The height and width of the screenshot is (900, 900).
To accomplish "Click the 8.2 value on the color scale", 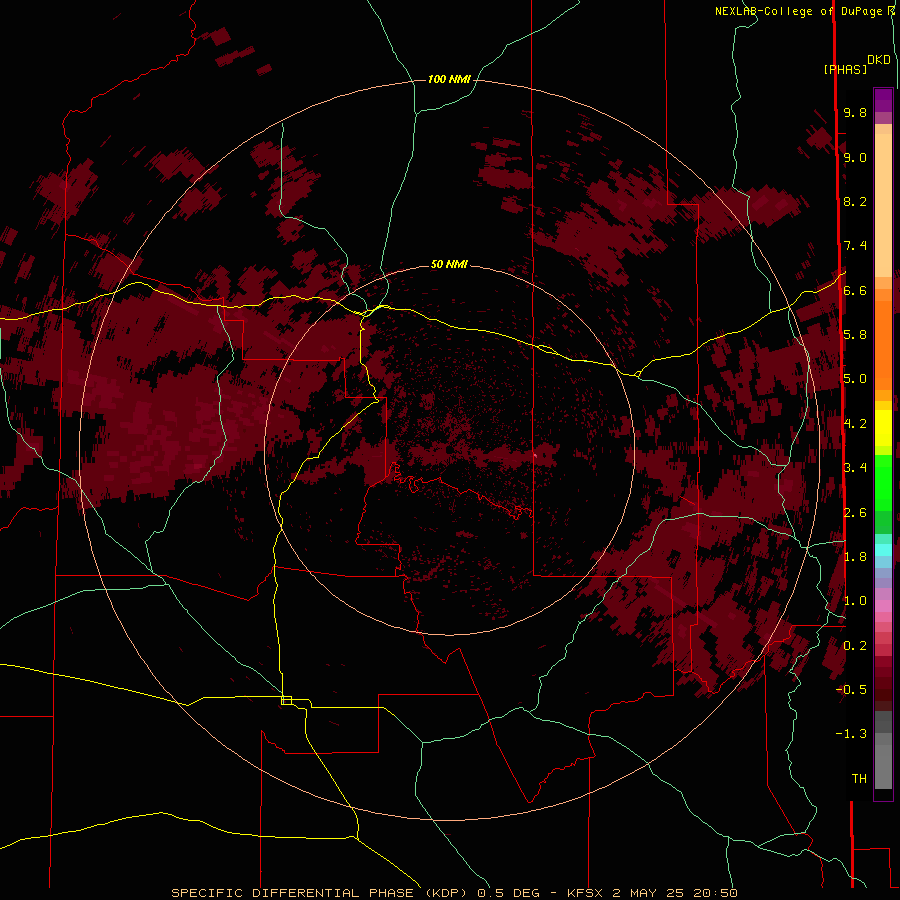I will (x=855, y=201).
